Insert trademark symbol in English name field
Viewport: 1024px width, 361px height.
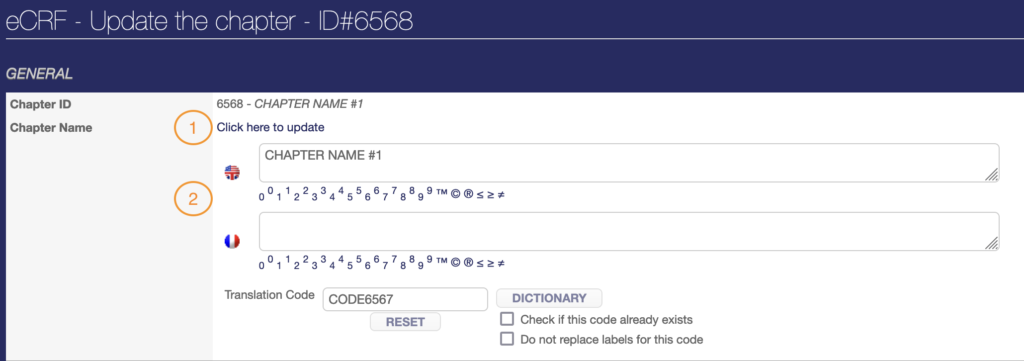(x=441, y=193)
